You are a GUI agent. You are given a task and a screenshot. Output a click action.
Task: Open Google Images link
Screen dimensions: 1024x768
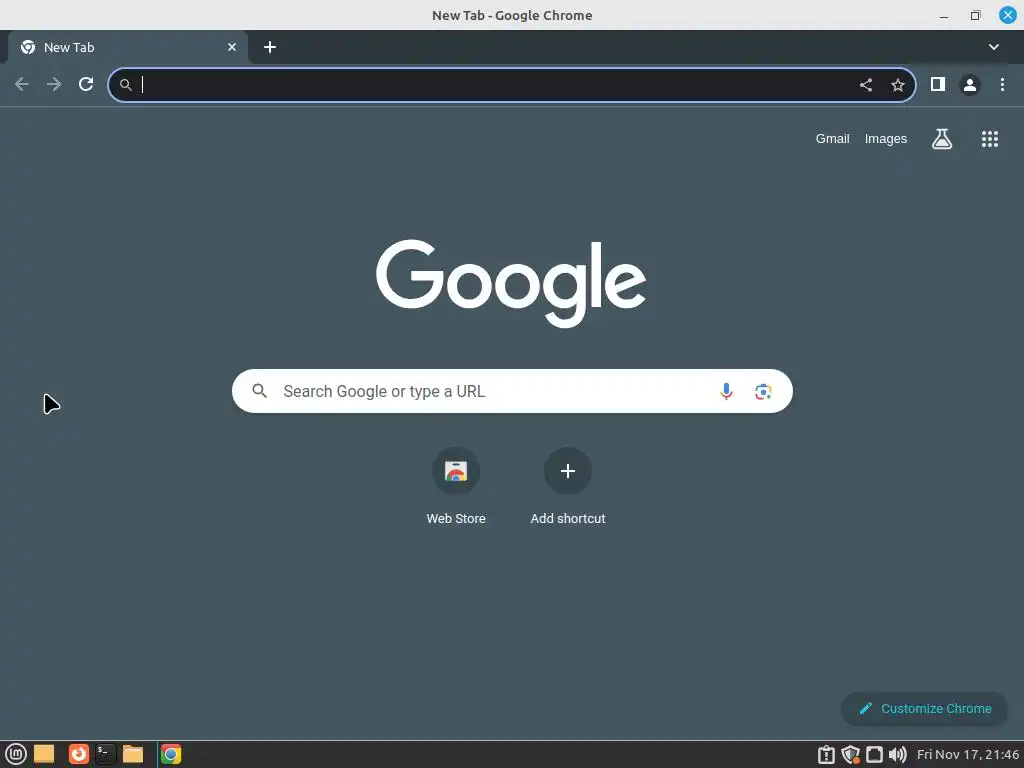click(x=886, y=138)
